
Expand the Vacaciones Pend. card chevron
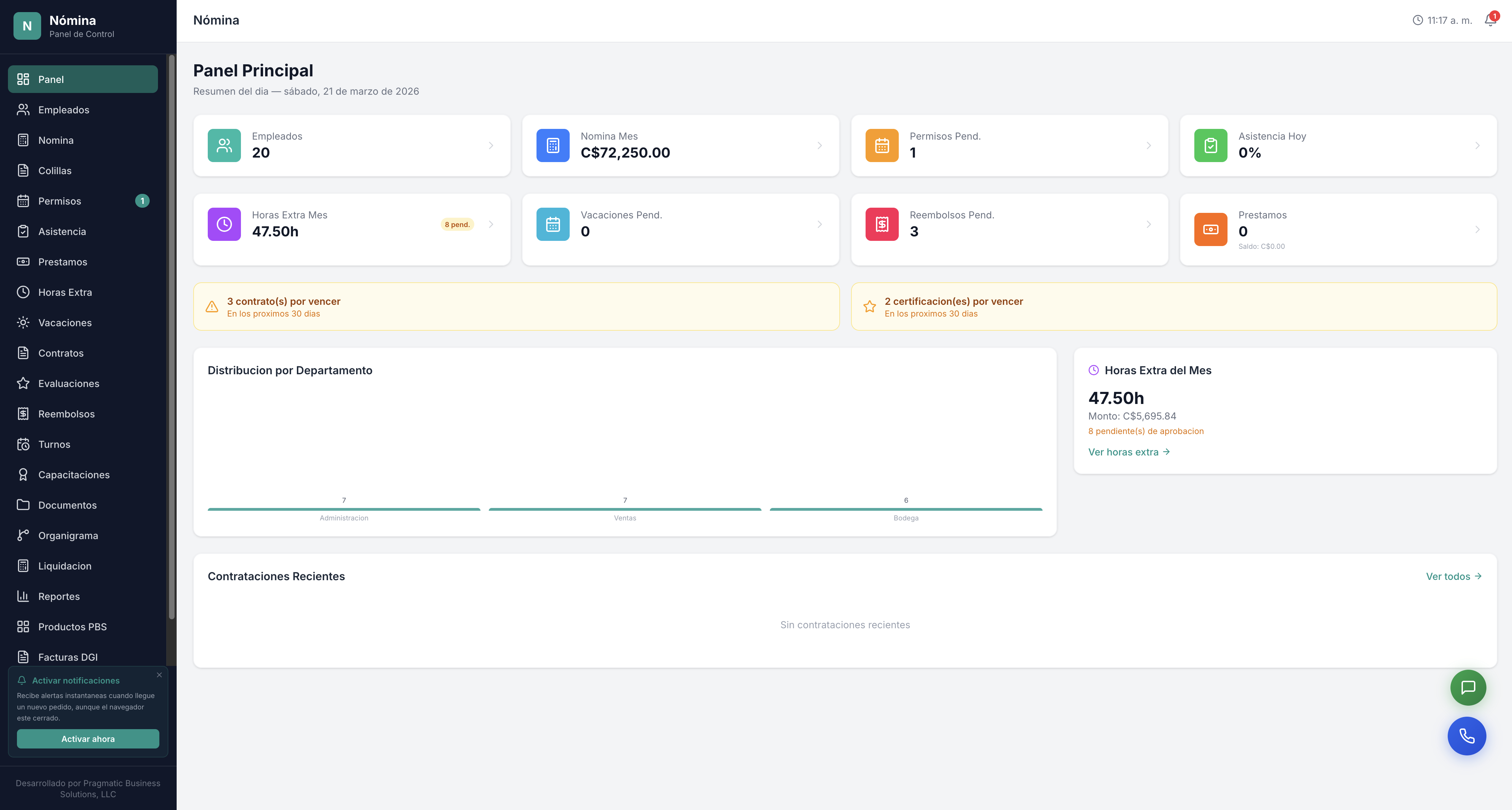(x=819, y=224)
